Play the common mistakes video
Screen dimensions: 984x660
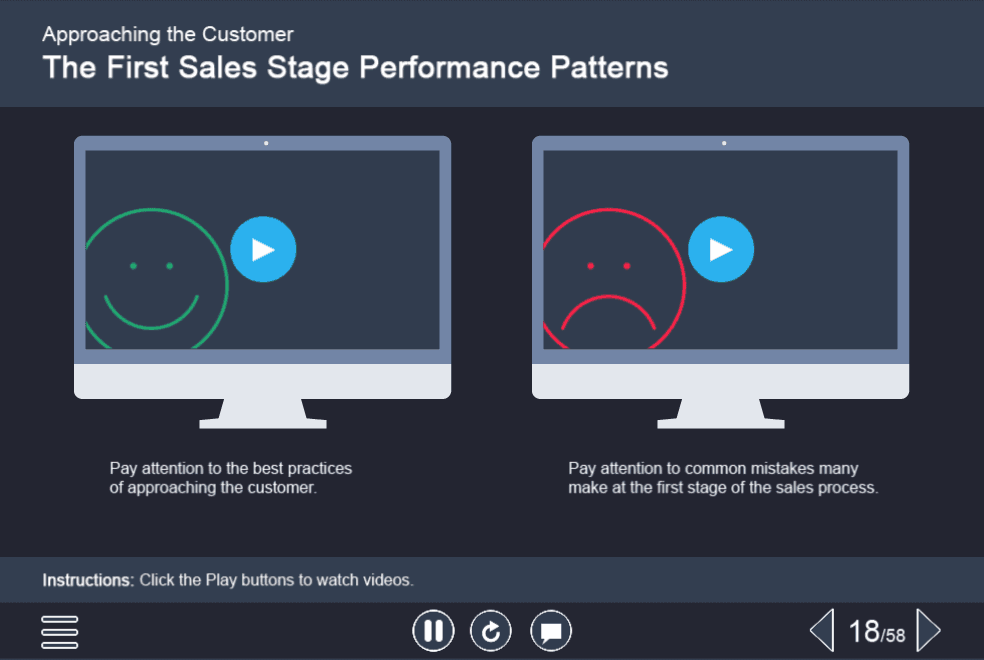tap(721, 249)
